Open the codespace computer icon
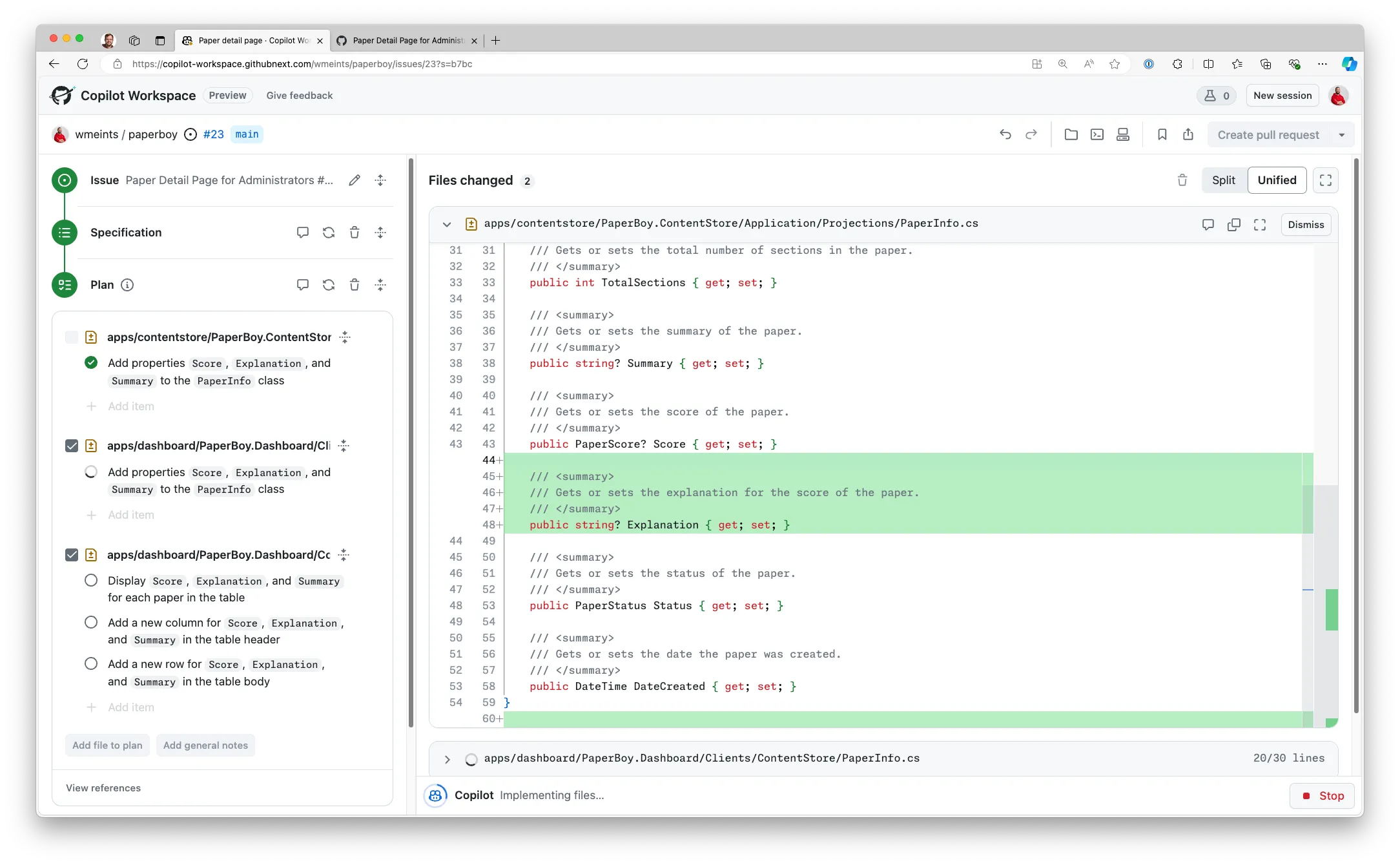This screenshot has width=1400, height=865. [1123, 134]
